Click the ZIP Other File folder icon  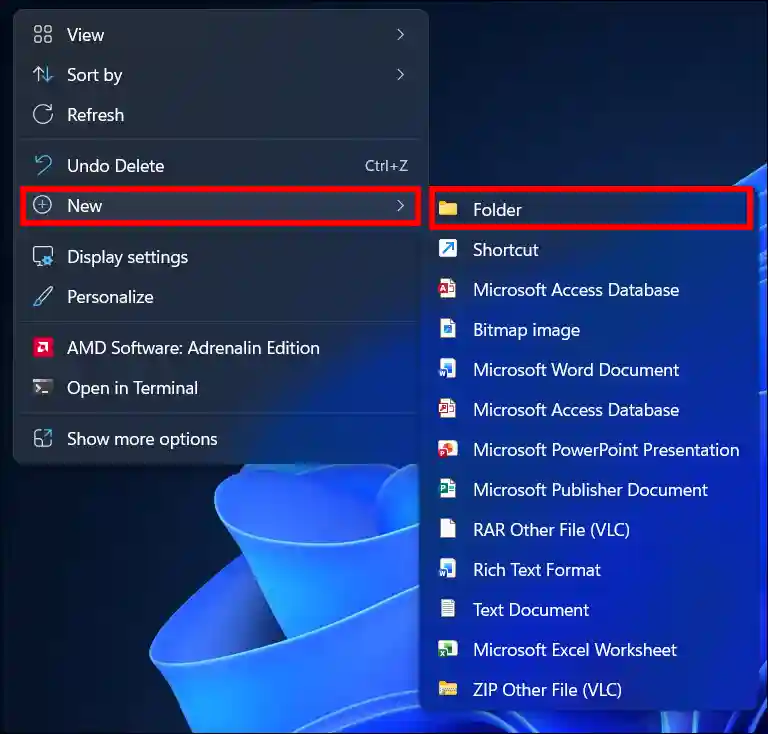tap(448, 688)
